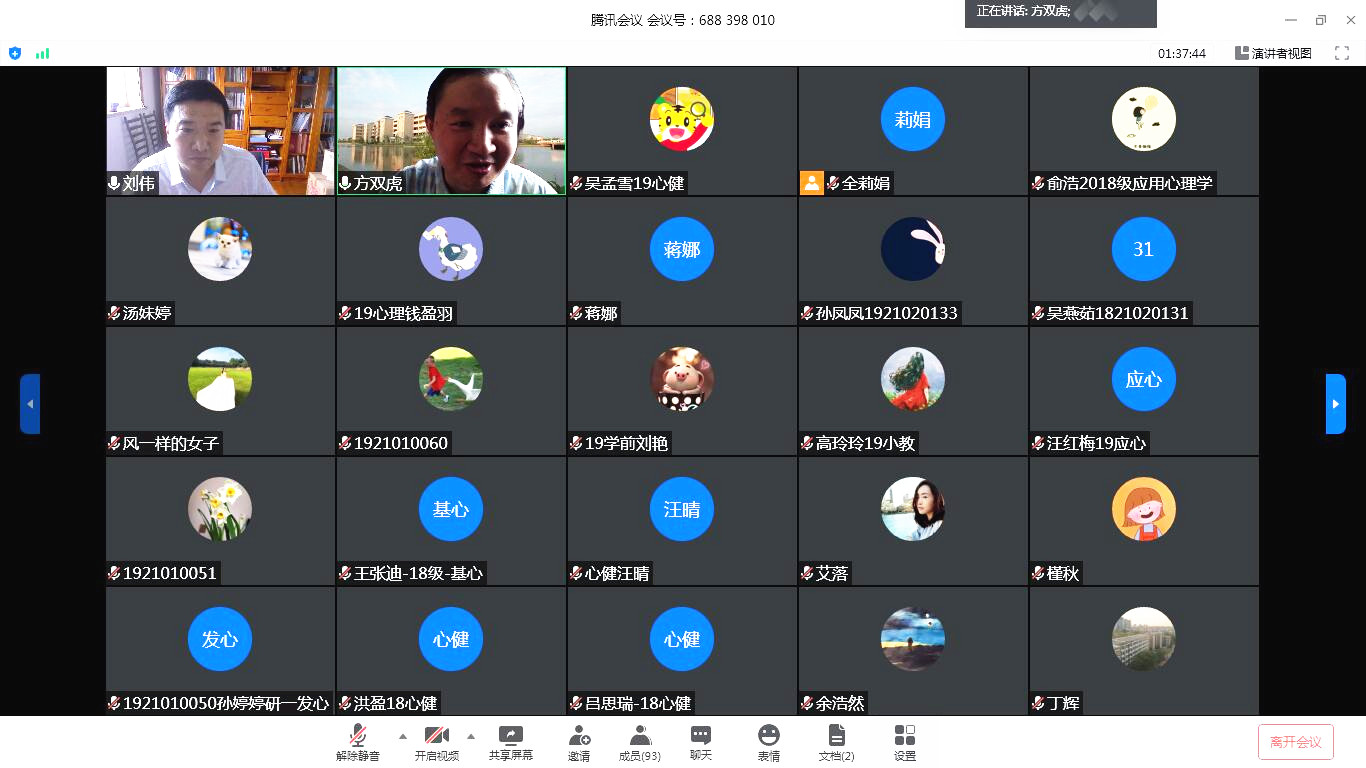The width and height of the screenshot is (1366, 768).
Task: Click the blue shield security icon
Action: 14,53
